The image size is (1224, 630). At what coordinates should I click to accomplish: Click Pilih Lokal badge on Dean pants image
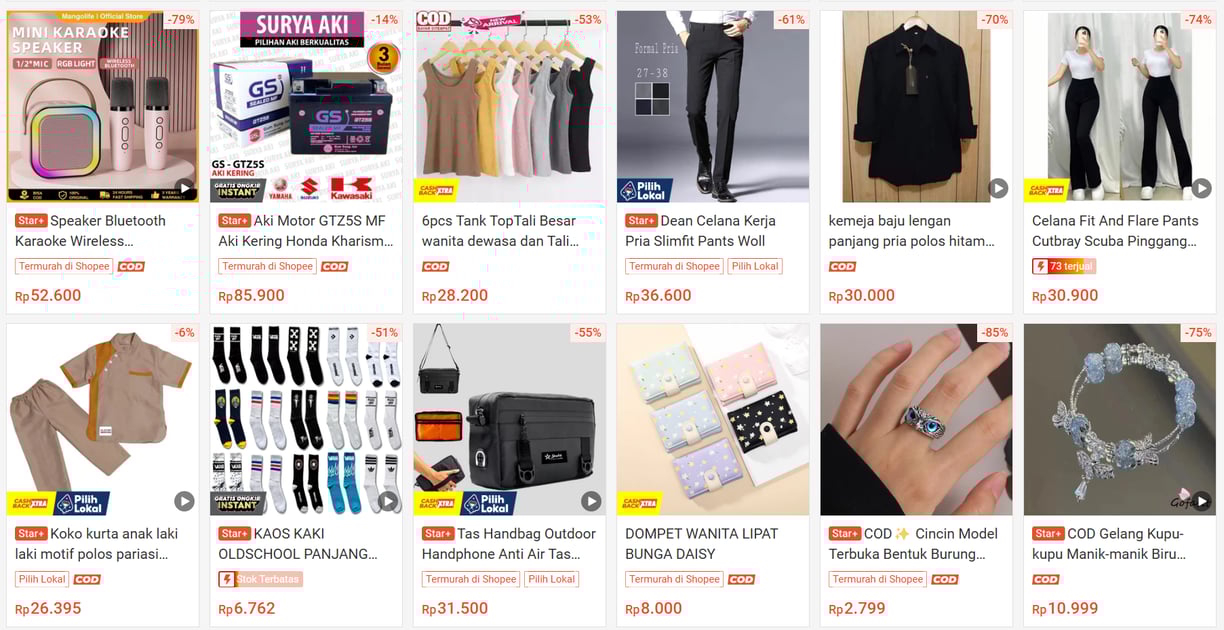point(645,190)
